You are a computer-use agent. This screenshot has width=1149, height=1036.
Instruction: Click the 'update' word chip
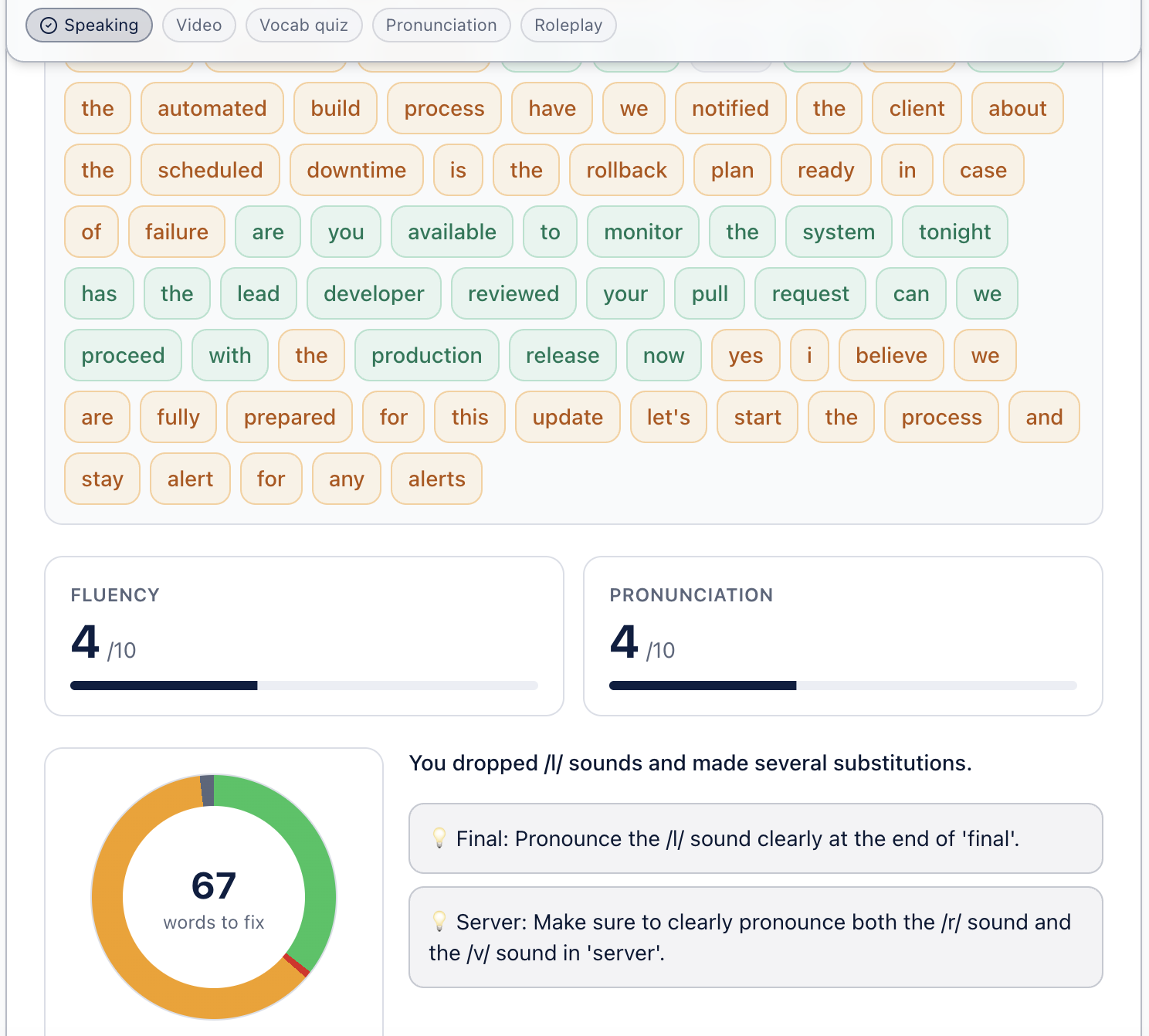(x=568, y=417)
